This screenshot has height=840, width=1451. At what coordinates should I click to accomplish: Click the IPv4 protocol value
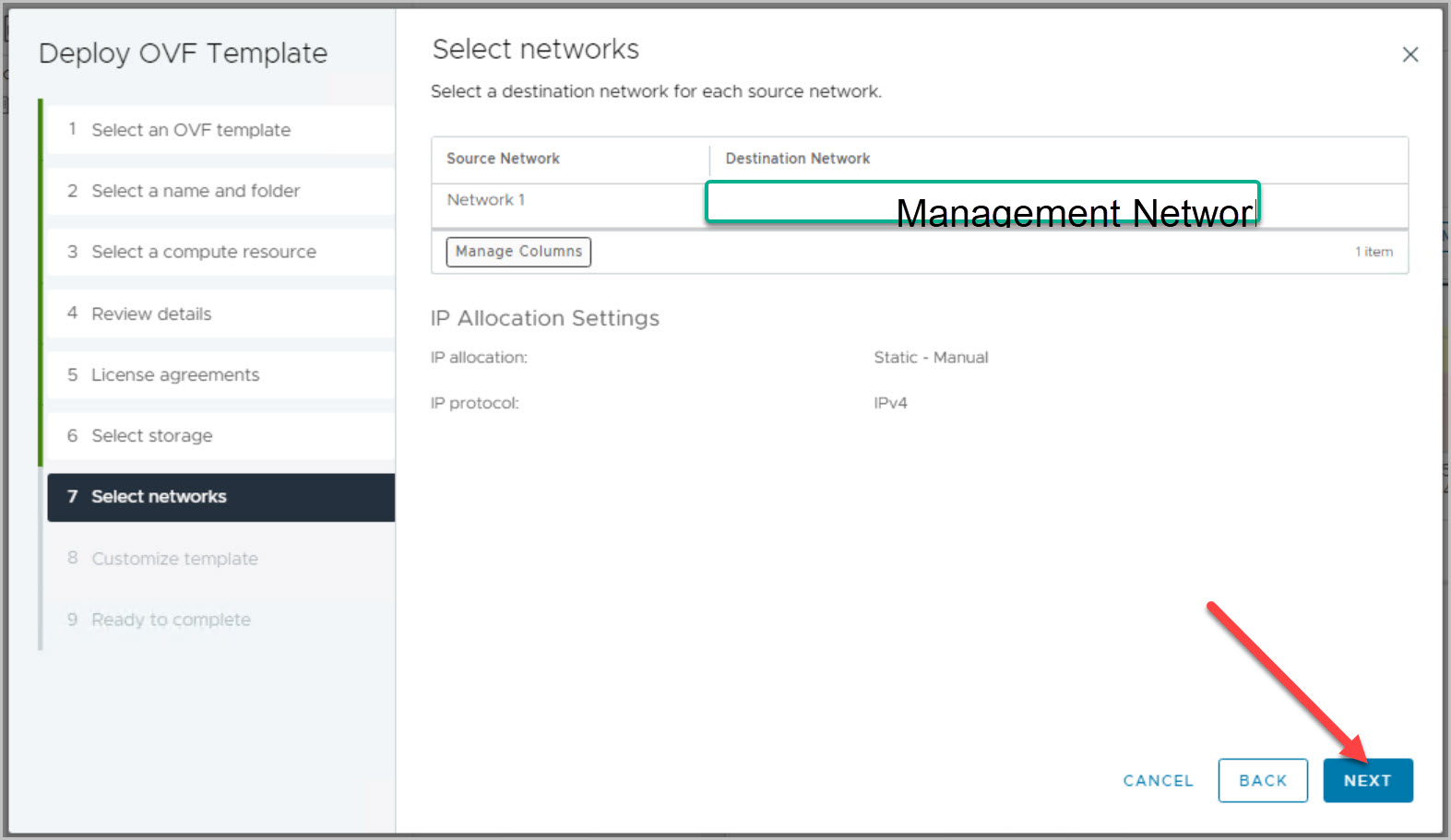890,403
